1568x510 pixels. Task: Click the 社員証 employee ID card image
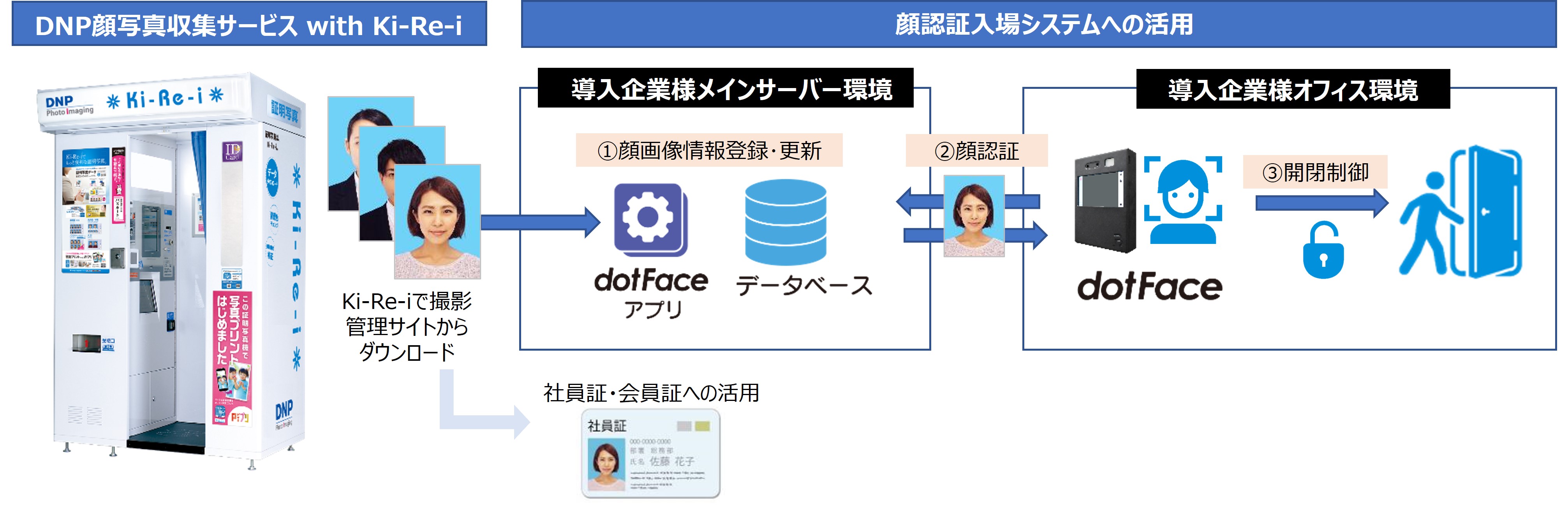pos(651,454)
